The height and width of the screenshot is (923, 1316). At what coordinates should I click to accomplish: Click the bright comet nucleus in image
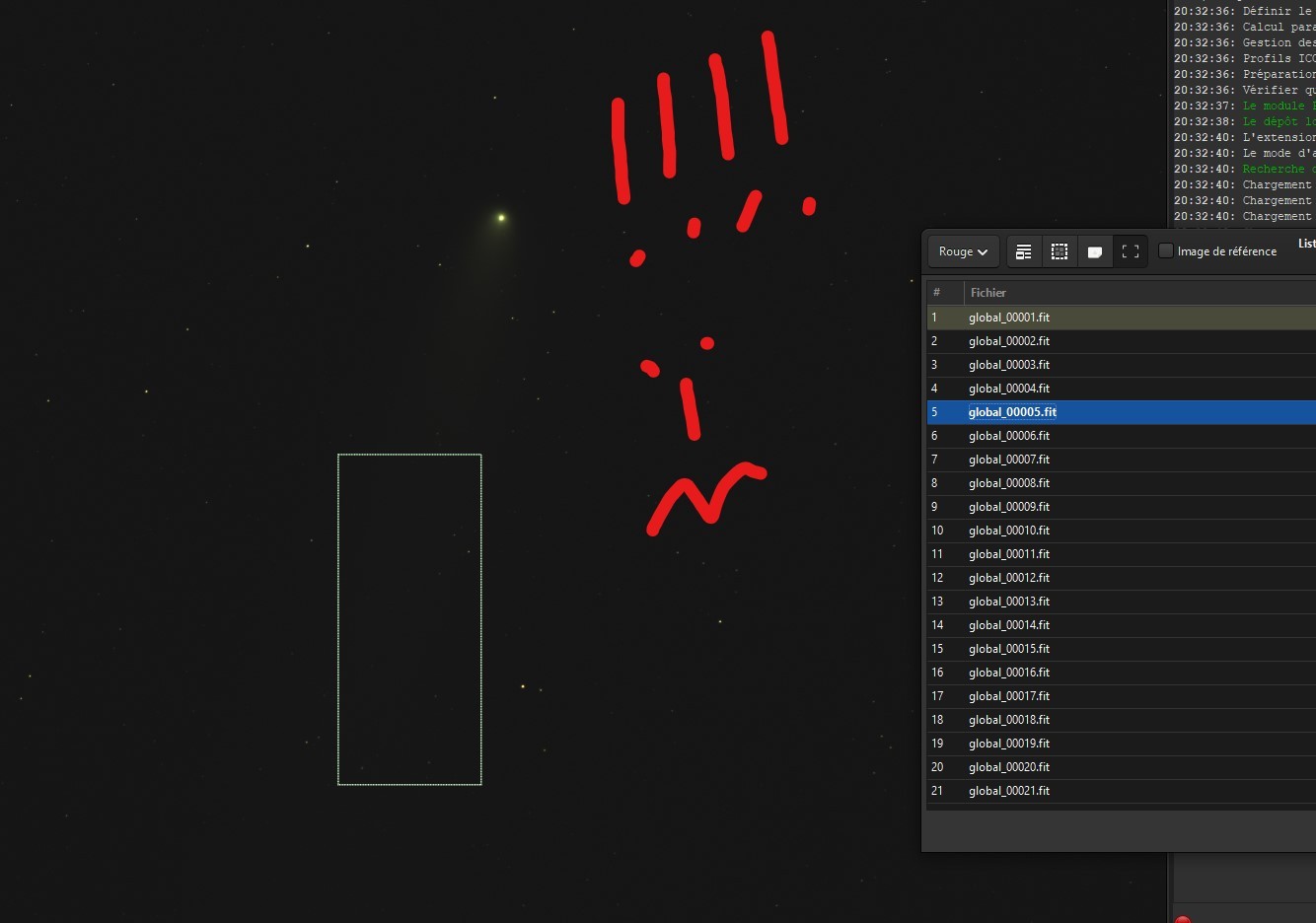tap(501, 217)
